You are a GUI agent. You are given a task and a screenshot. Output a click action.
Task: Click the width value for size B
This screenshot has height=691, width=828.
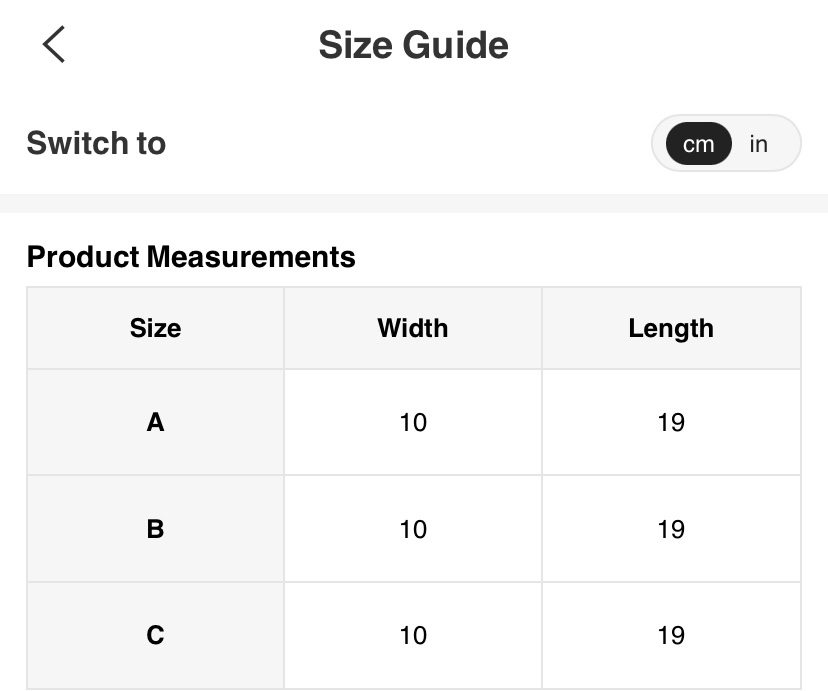[x=413, y=528]
